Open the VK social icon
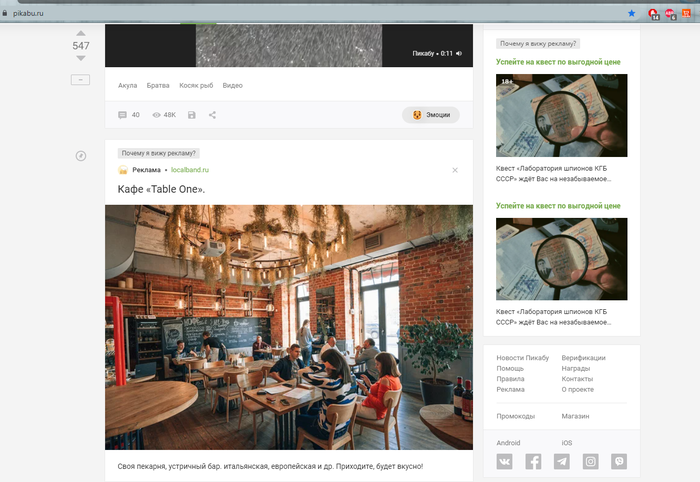Screen dimensions: 700x482 504,461
